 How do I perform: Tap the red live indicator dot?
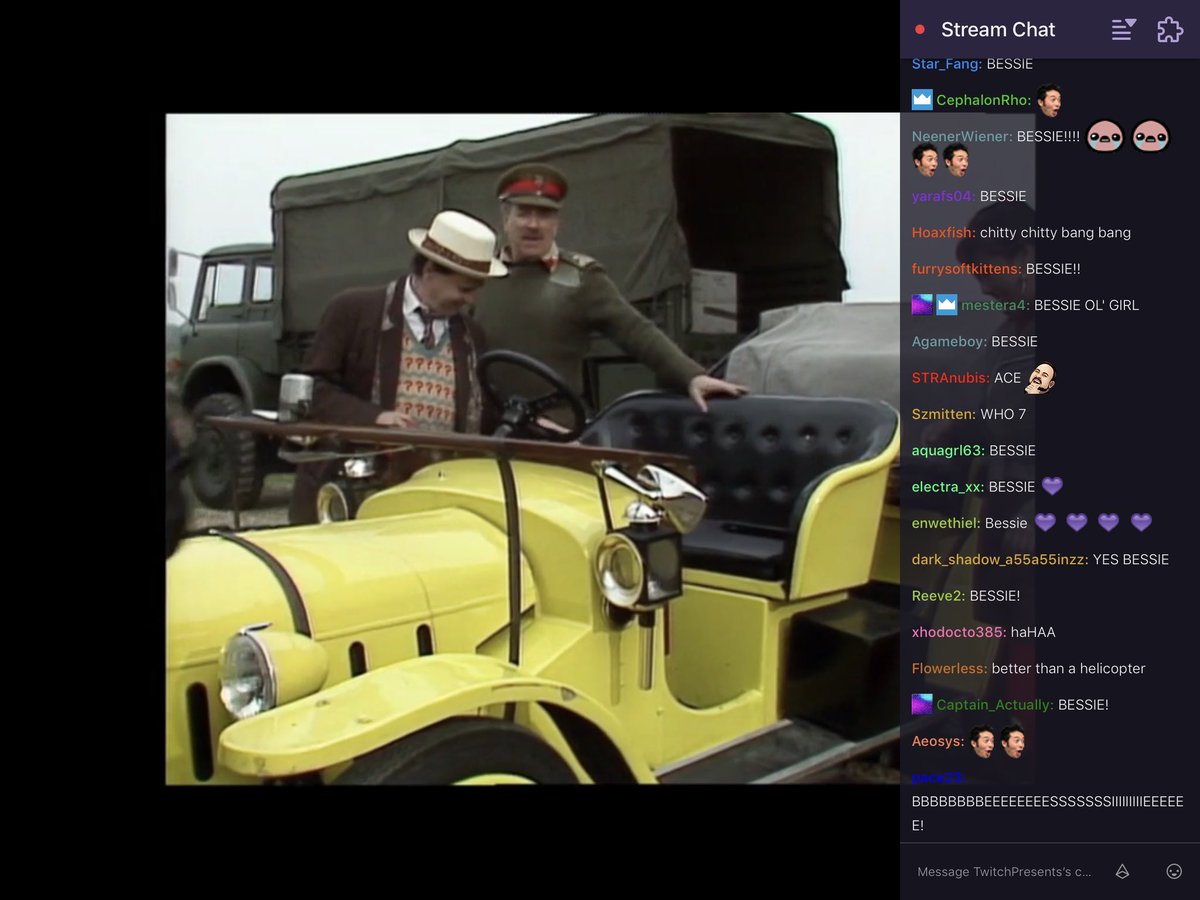[920, 30]
